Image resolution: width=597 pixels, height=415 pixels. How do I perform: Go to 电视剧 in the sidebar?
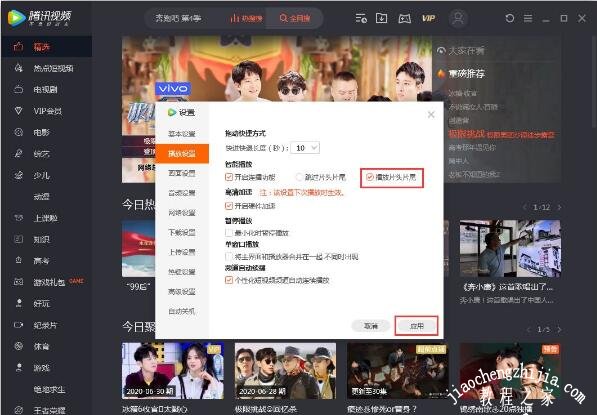click(x=46, y=89)
